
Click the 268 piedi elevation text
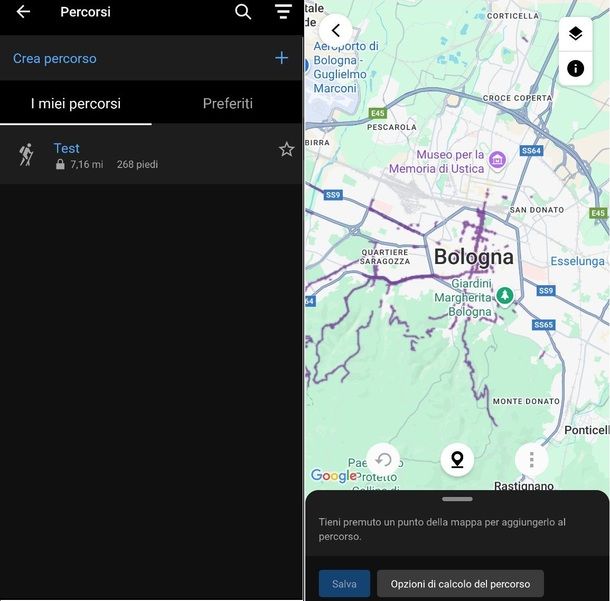pyautogui.click(x=137, y=165)
